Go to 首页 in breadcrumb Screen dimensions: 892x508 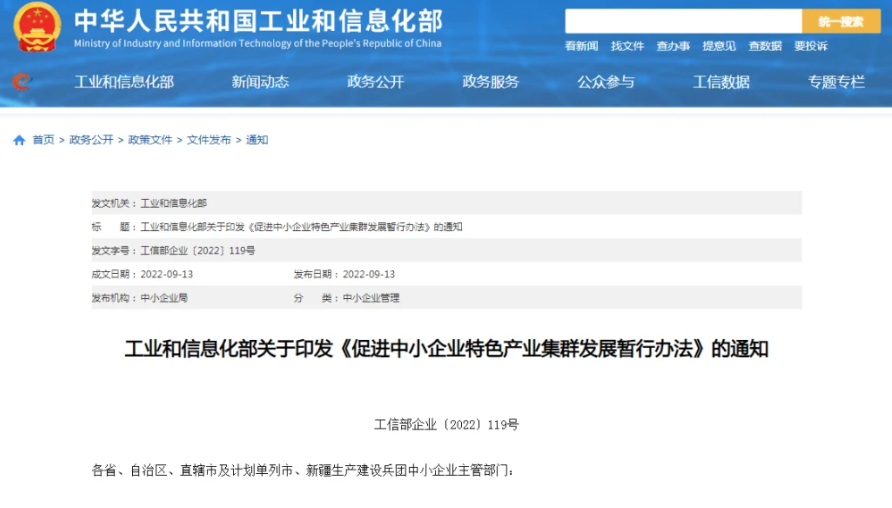(x=43, y=140)
